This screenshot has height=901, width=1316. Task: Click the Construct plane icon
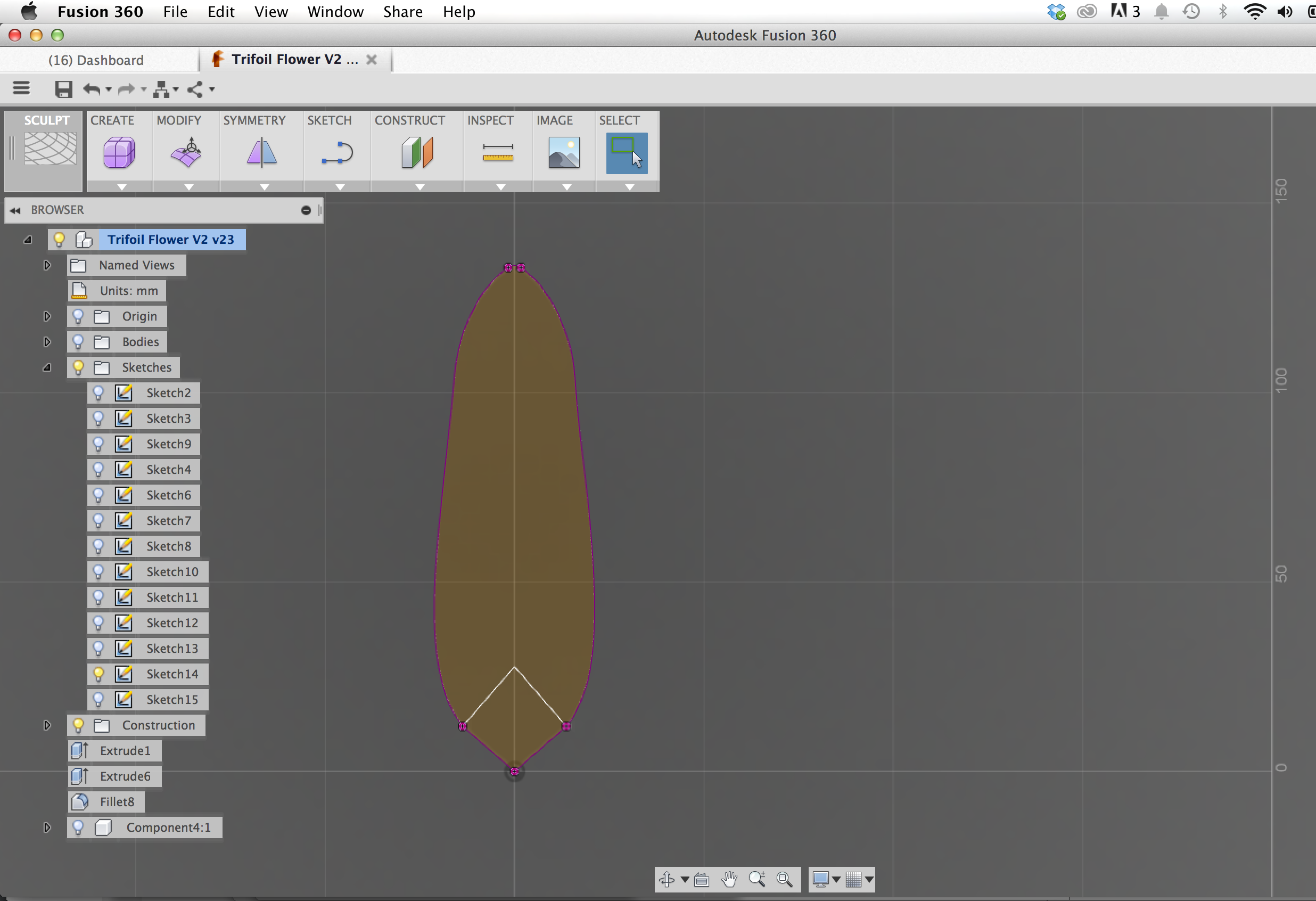click(417, 153)
